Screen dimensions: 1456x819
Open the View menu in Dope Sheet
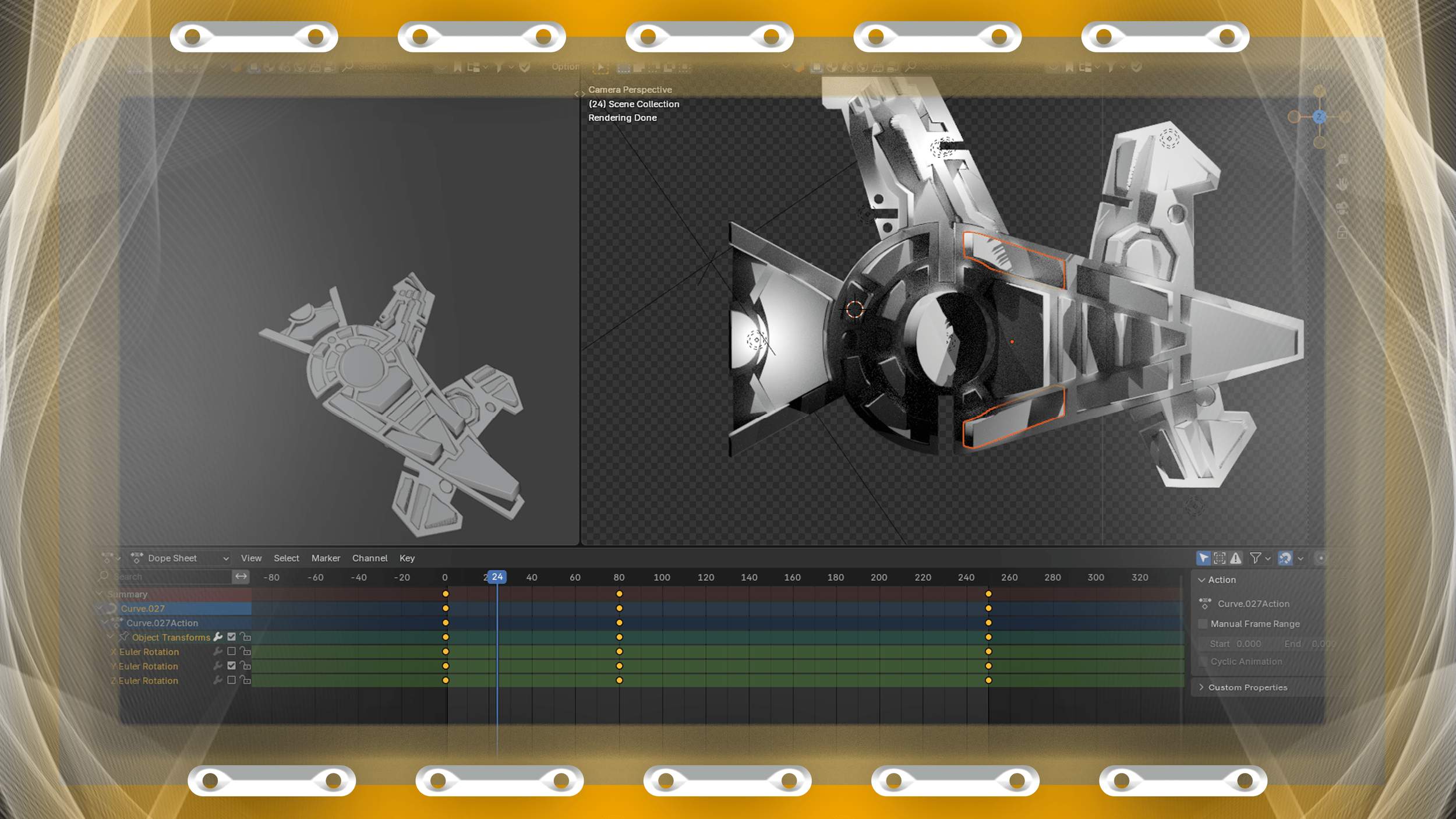(251, 558)
